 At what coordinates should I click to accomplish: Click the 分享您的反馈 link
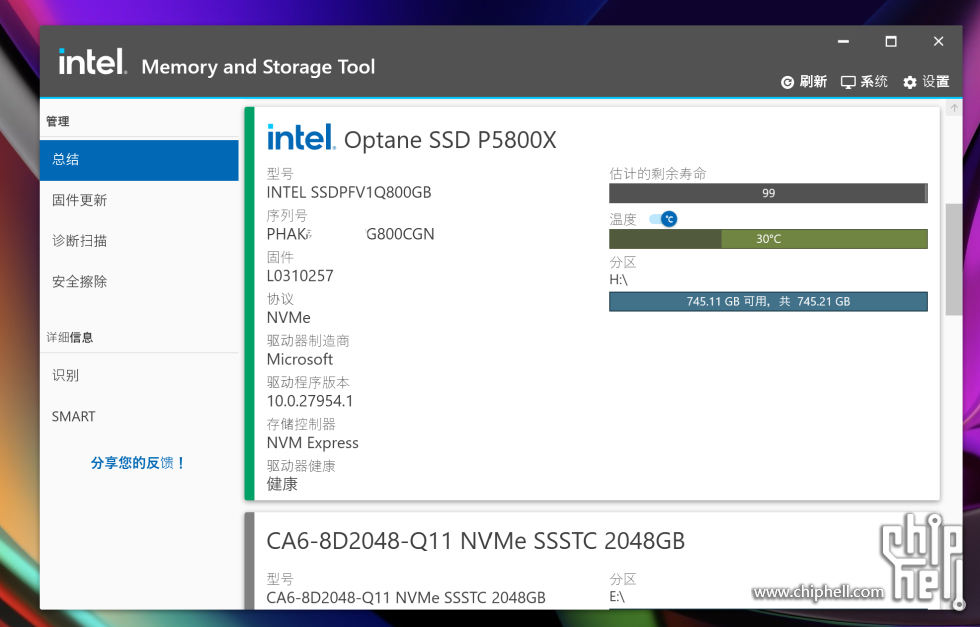138,463
